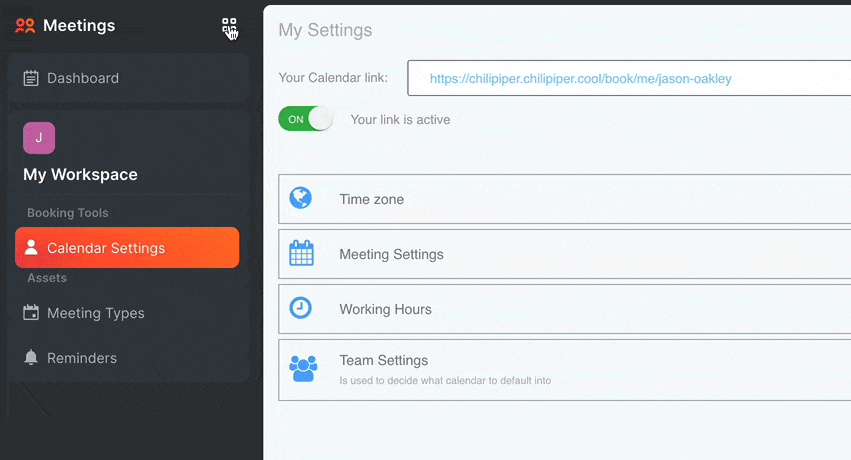Open the app switcher grid icon

click(x=229, y=26)
